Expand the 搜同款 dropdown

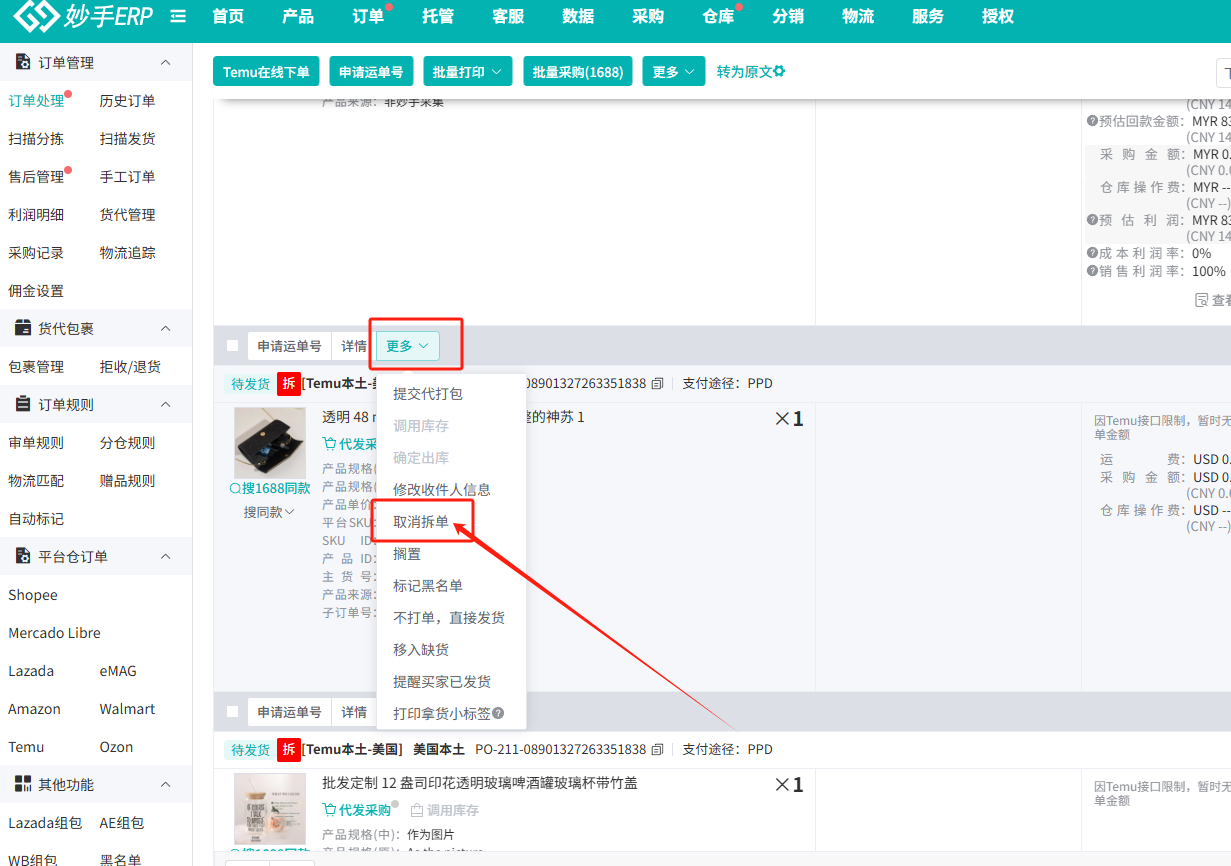tap(270, 512)
